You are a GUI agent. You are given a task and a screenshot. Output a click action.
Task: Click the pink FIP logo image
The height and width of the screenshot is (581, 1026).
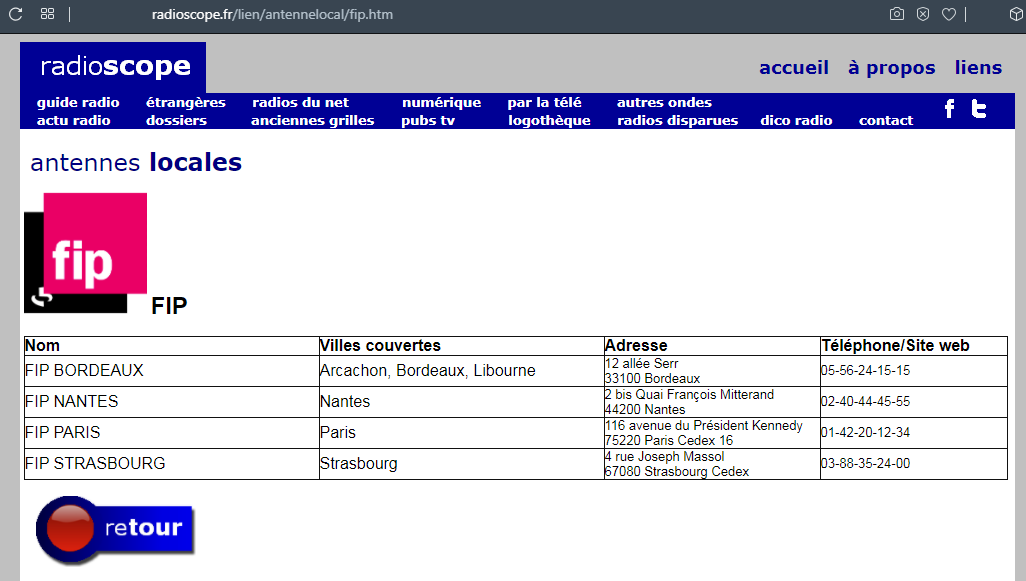pyautogui.click(x=86, y=253)
